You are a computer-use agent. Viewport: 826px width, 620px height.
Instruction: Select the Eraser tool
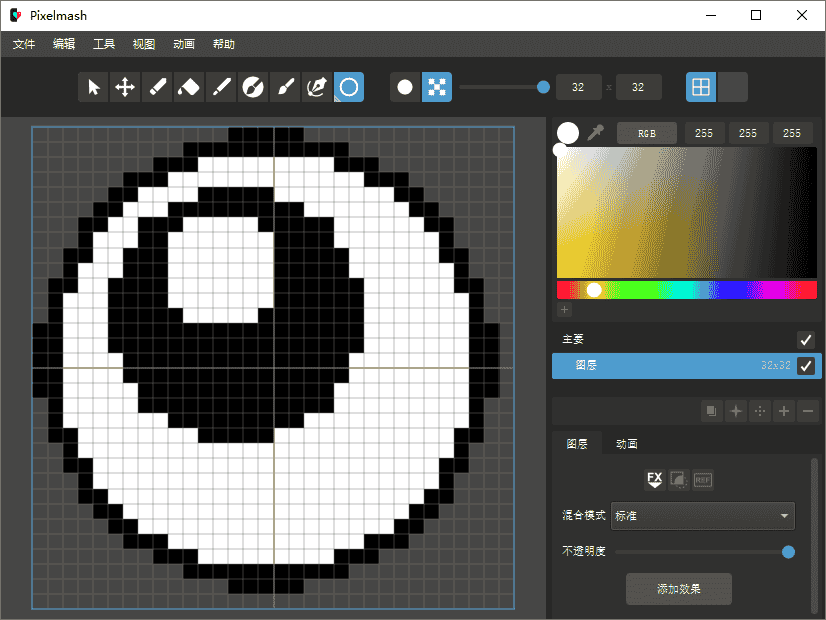pos(157,87)
